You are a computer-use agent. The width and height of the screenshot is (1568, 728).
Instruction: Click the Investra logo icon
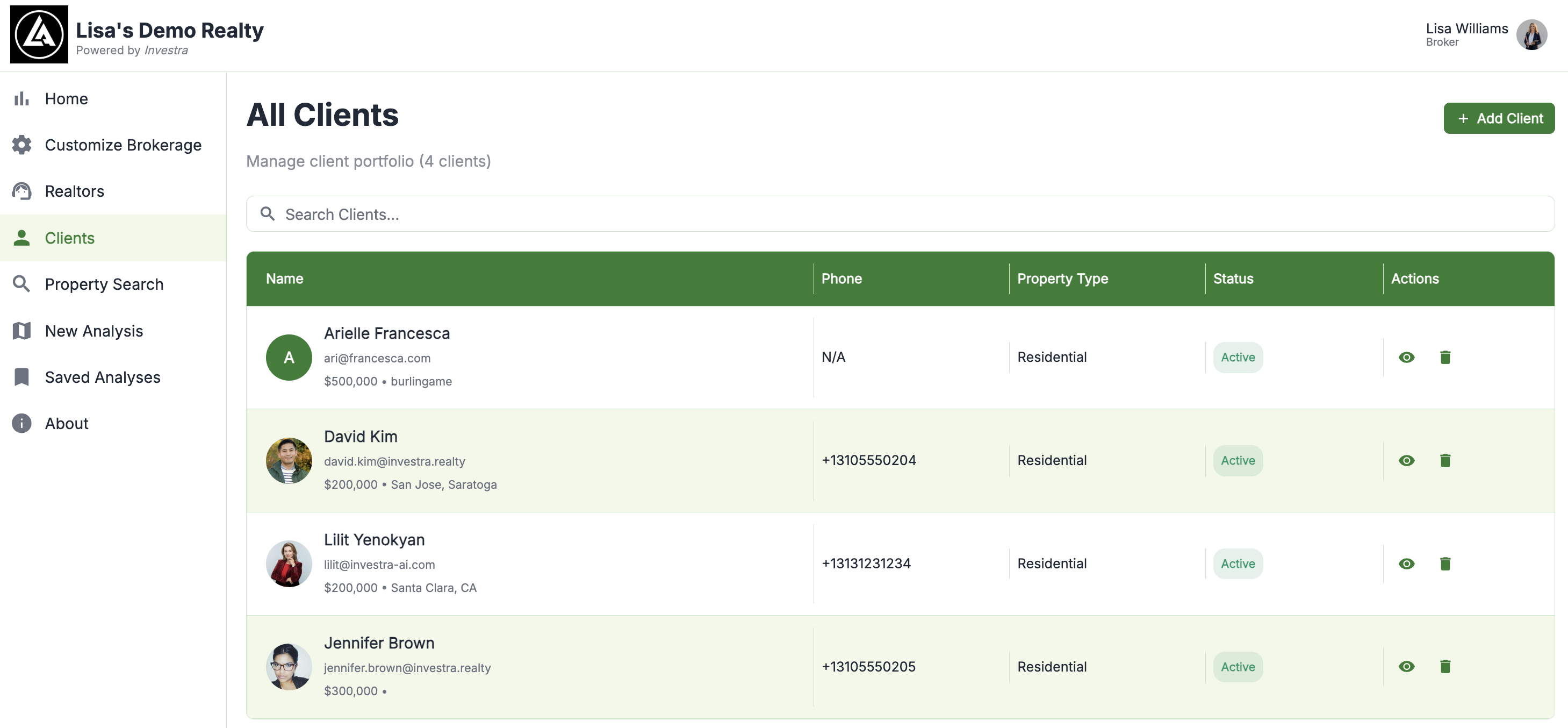pyautogui.click(x=39, y=35)
